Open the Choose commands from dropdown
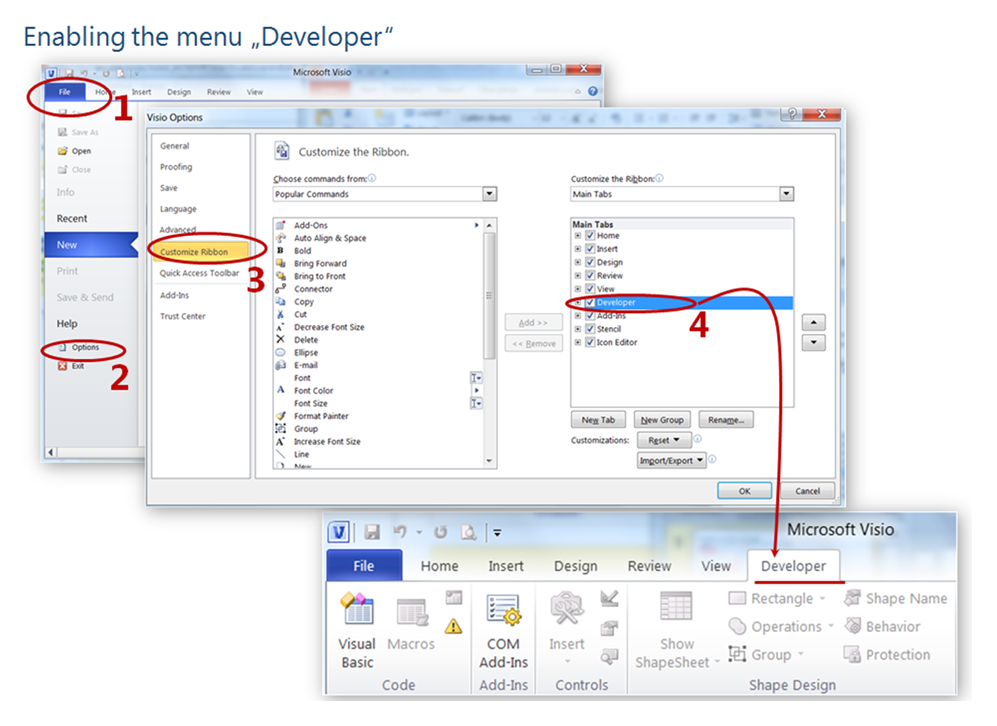Image resolution: width=997 pixels, height=726 pixels. (x=489, y=194)
